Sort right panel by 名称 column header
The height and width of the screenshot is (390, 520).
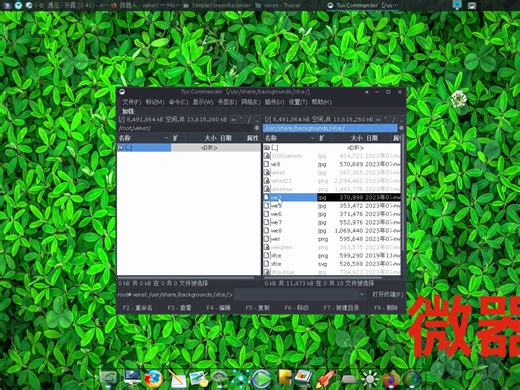point(290,138)
